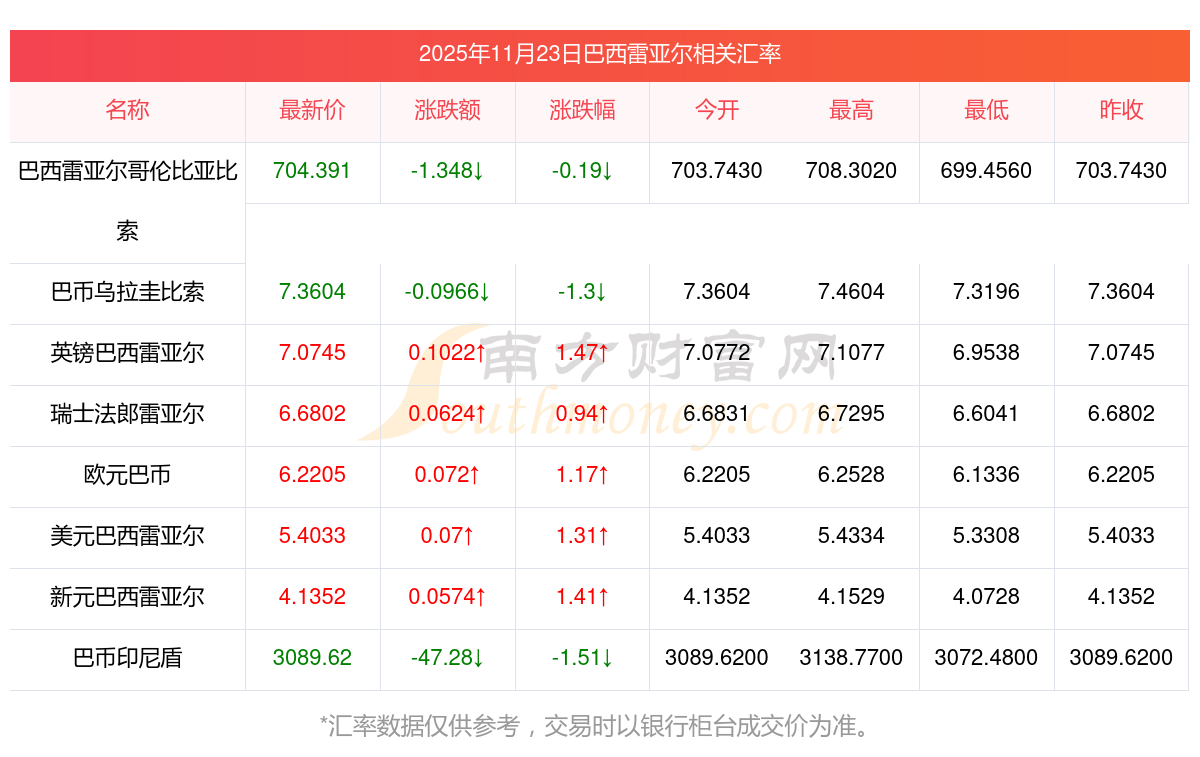
Task: Click the 最低 column header
Action: coord(986,110)
